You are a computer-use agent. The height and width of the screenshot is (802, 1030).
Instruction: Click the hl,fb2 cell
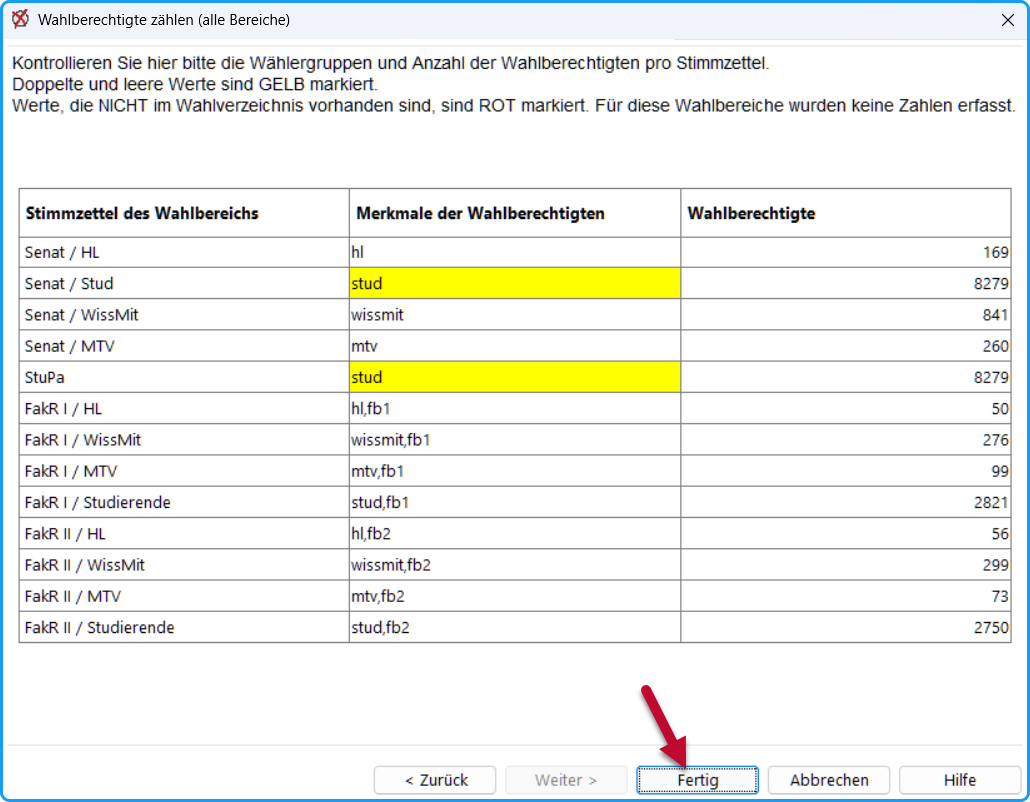click(x=515, y=534)
